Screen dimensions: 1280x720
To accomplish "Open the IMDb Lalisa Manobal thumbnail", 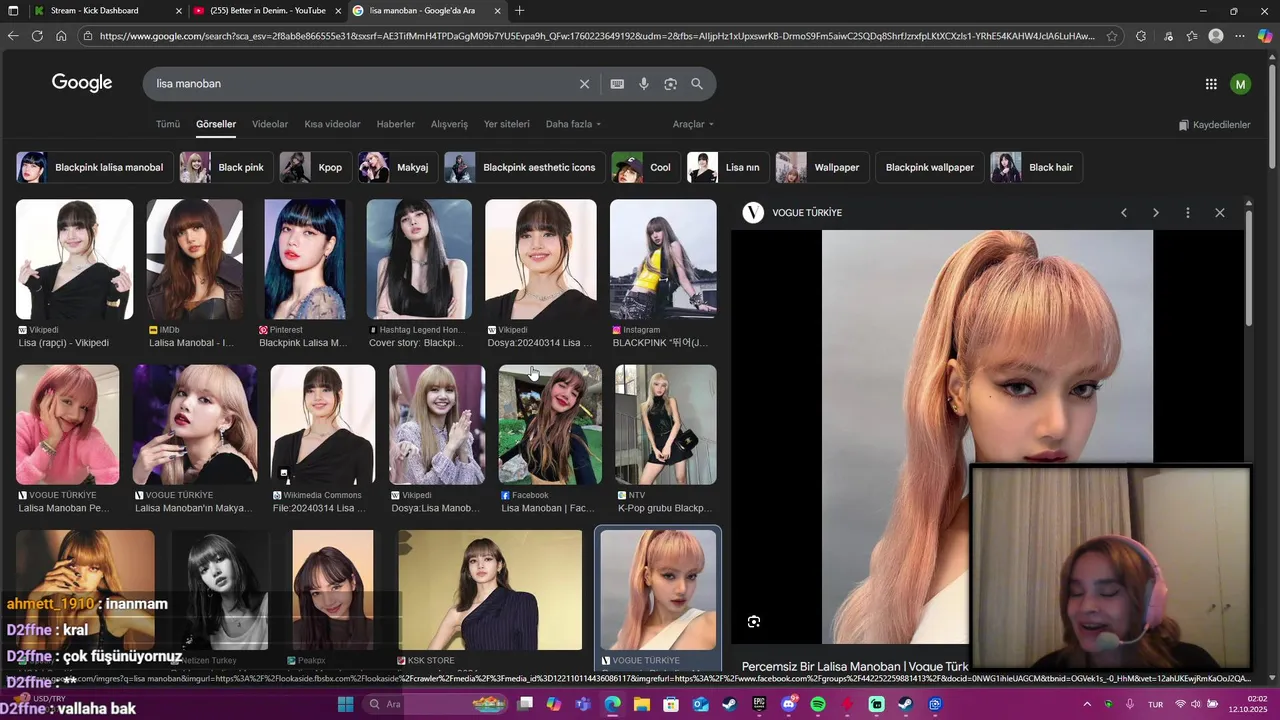I will (194, 260).
